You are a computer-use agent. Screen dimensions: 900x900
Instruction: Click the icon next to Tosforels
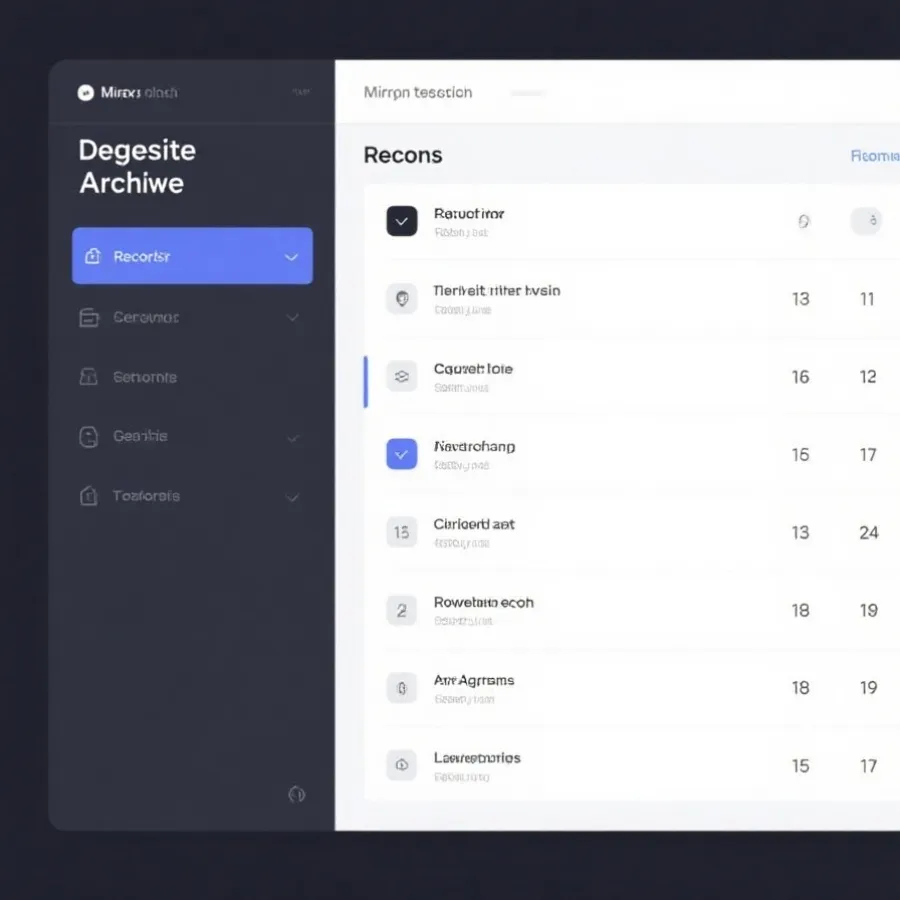(89, 496)
